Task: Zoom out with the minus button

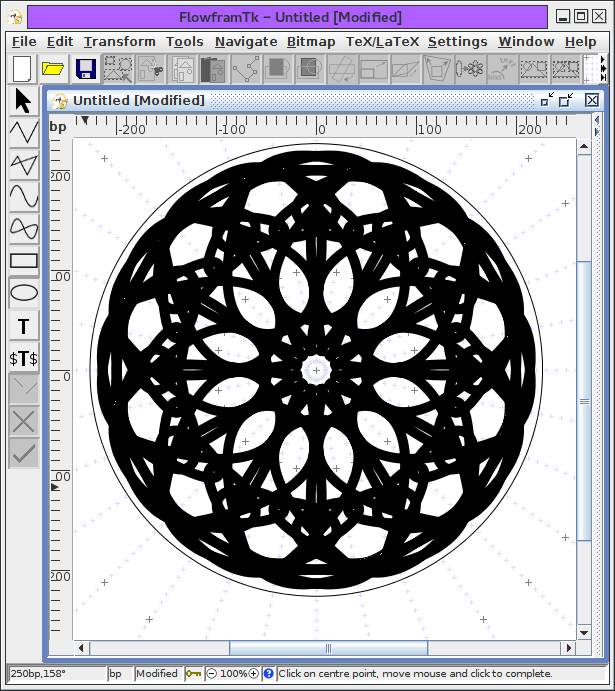Action: coord(212,673)
